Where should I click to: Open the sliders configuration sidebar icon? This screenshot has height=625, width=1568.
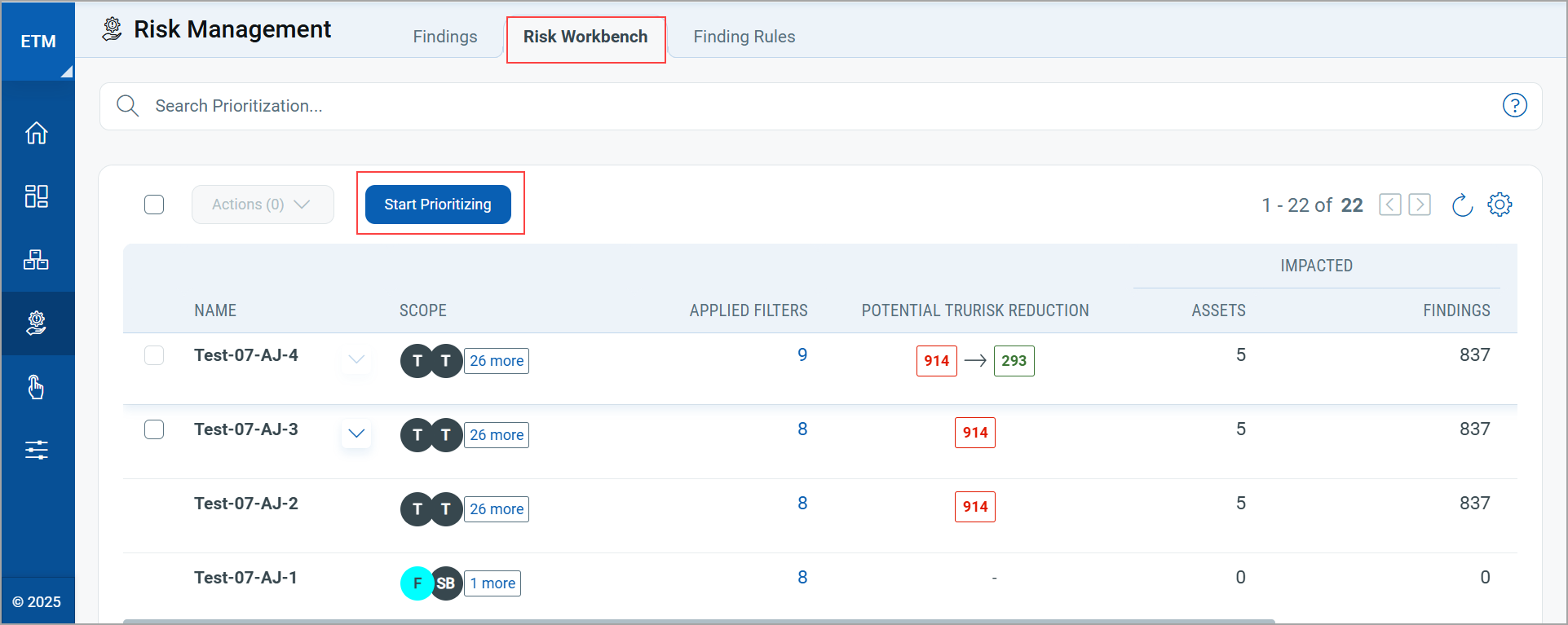pos(37,450)
